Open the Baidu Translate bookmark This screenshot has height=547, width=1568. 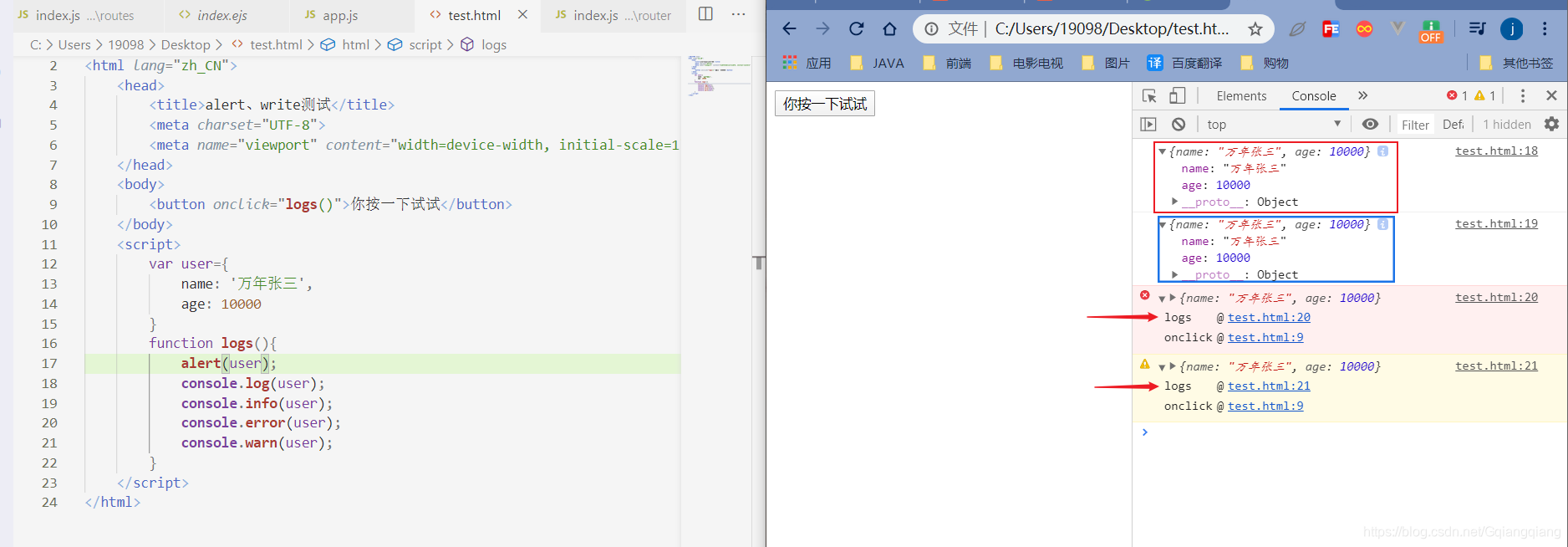1184,63
